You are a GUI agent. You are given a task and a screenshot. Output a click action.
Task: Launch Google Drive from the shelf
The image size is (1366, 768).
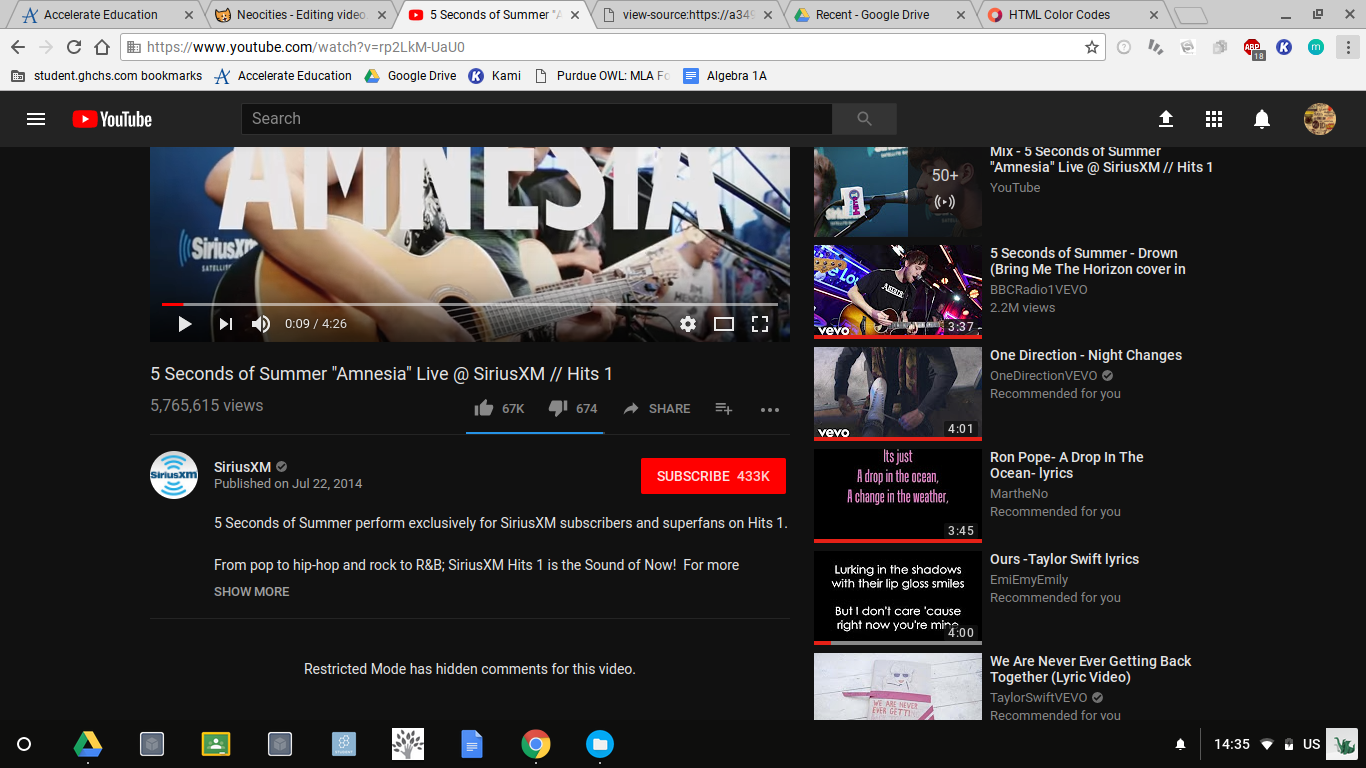(88, 744)
